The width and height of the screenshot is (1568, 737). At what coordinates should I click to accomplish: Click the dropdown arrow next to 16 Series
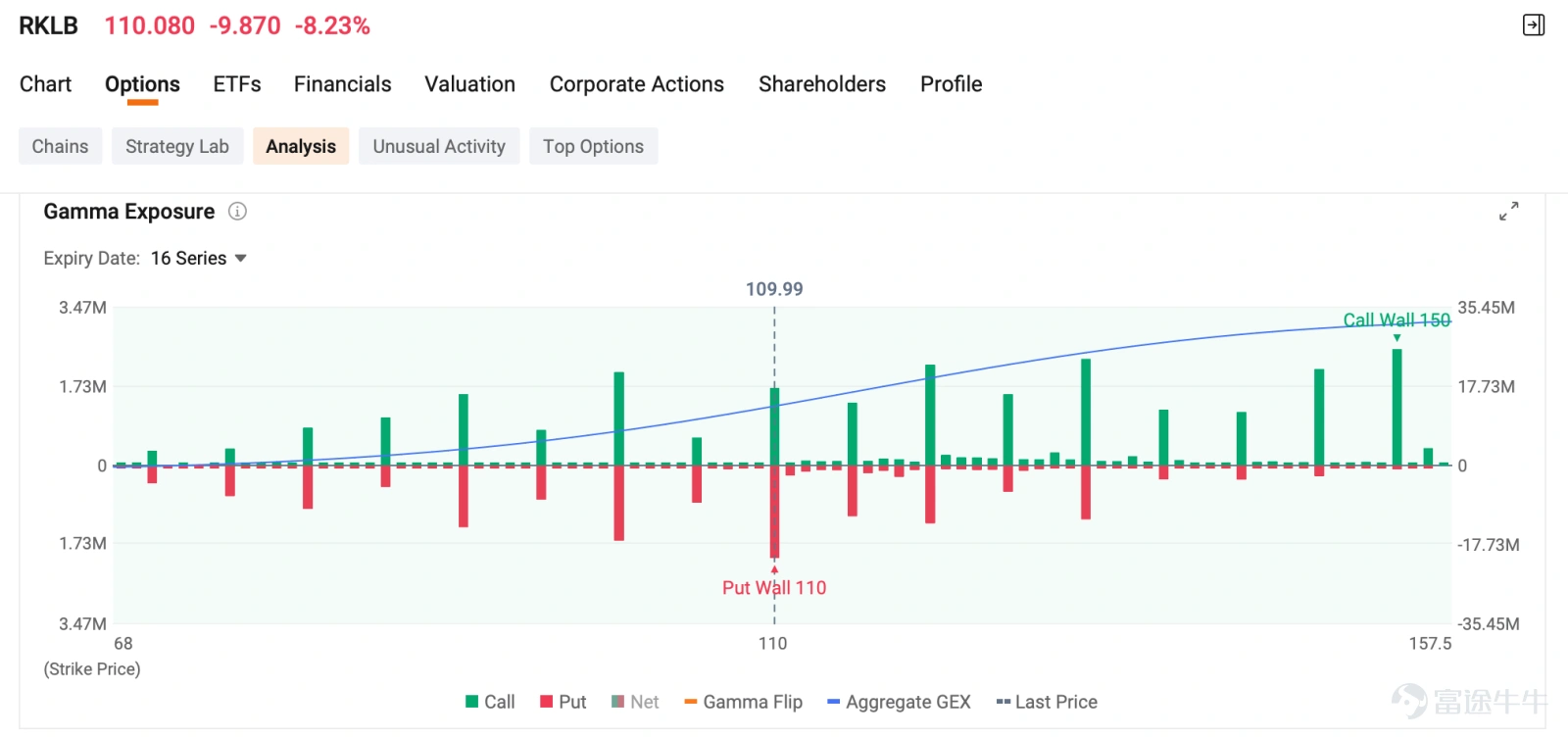(241, 259)
